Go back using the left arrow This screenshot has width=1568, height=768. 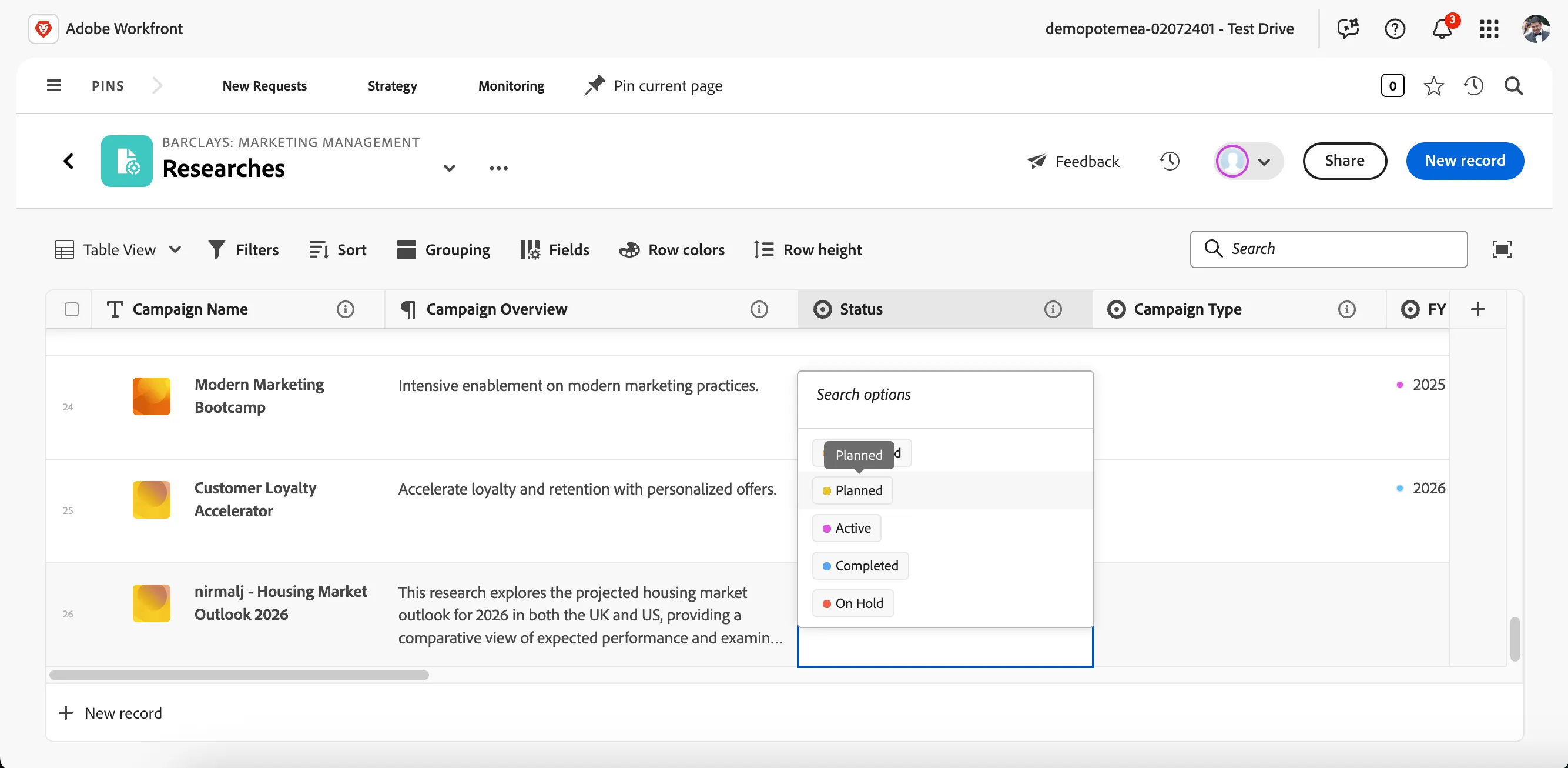click(69, 161)
